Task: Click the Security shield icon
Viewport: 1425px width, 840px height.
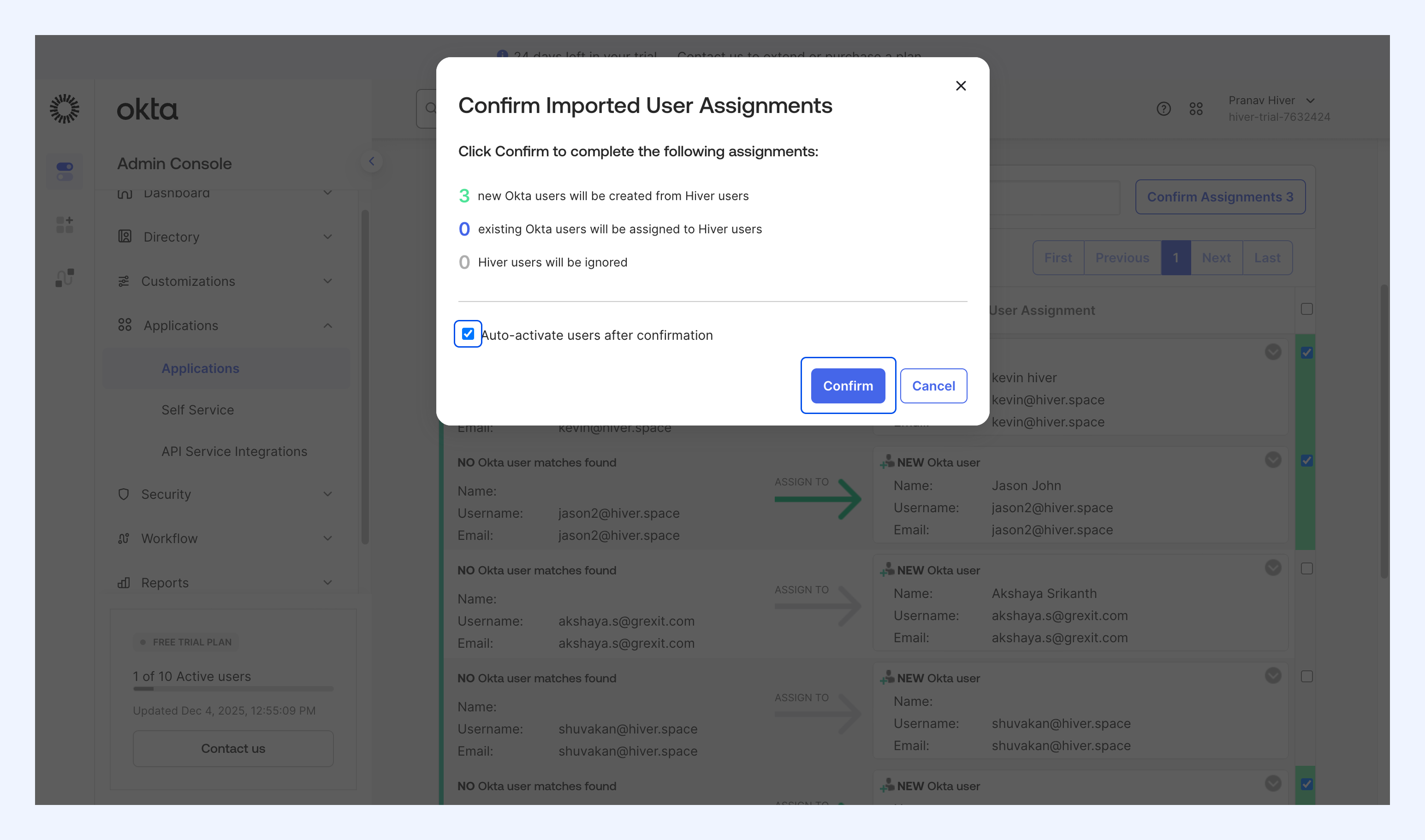Action: point(124,494)
